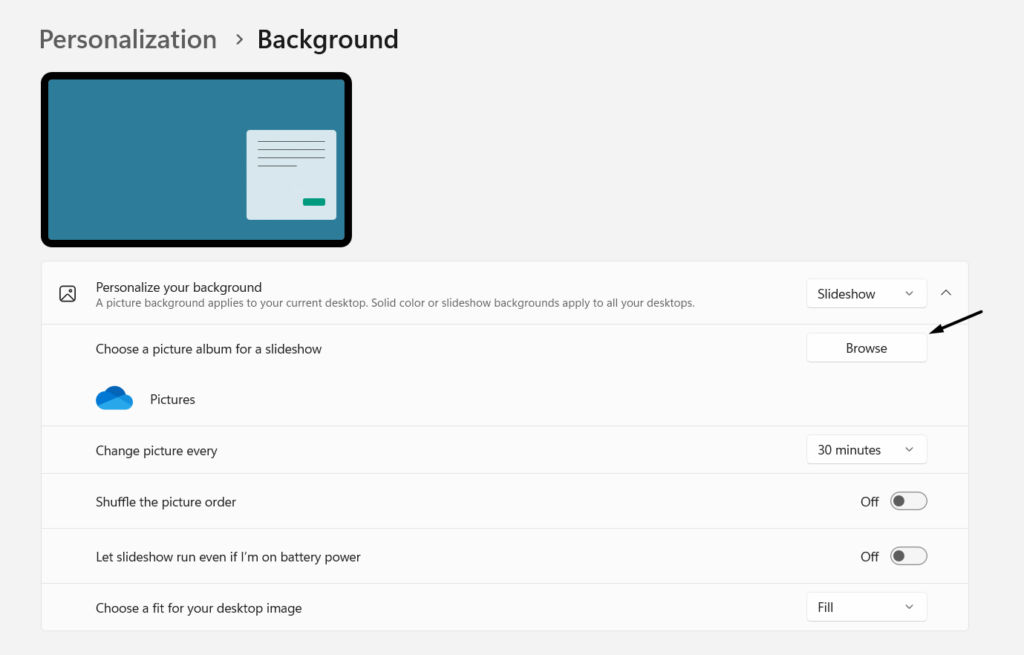1024x655 pixels.
Task: Open the 30 minutes interval dropdown
Action: coord(866,450)
